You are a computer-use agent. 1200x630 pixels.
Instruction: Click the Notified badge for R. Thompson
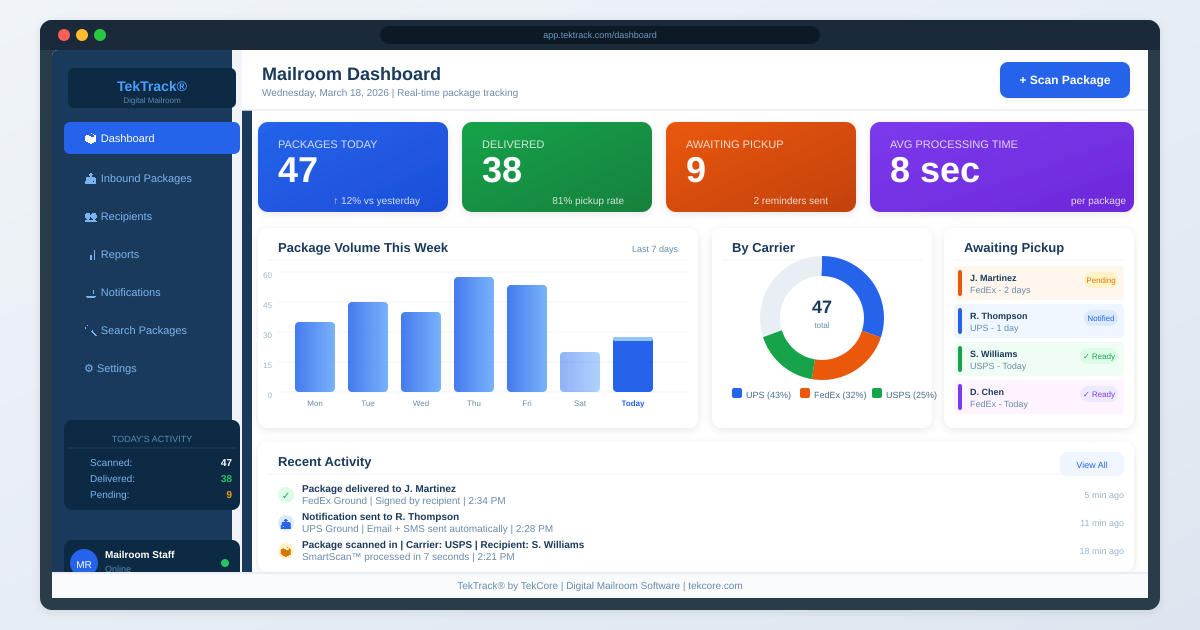pyautogui.click(x=1100, y=319)
